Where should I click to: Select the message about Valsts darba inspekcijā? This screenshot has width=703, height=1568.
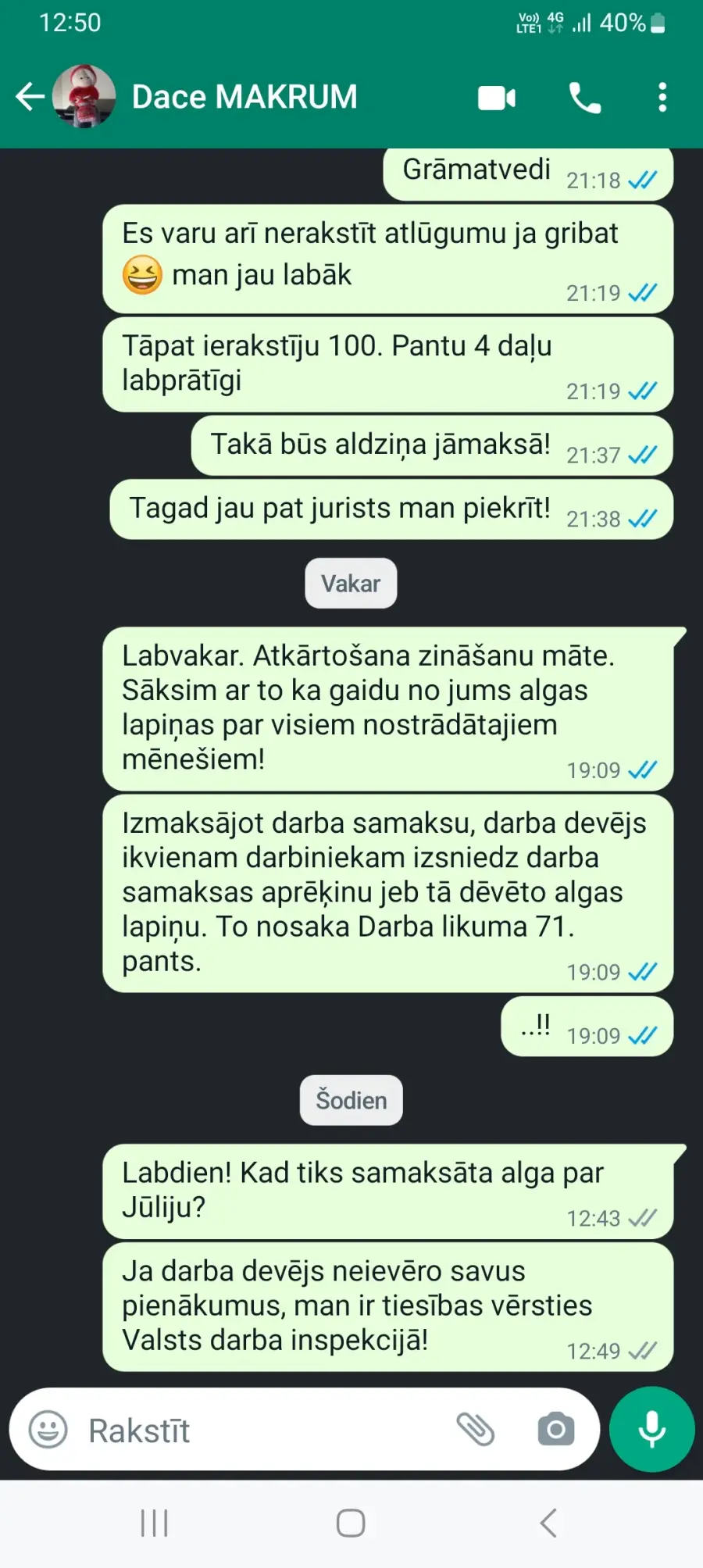click(x=388, y=1307)
